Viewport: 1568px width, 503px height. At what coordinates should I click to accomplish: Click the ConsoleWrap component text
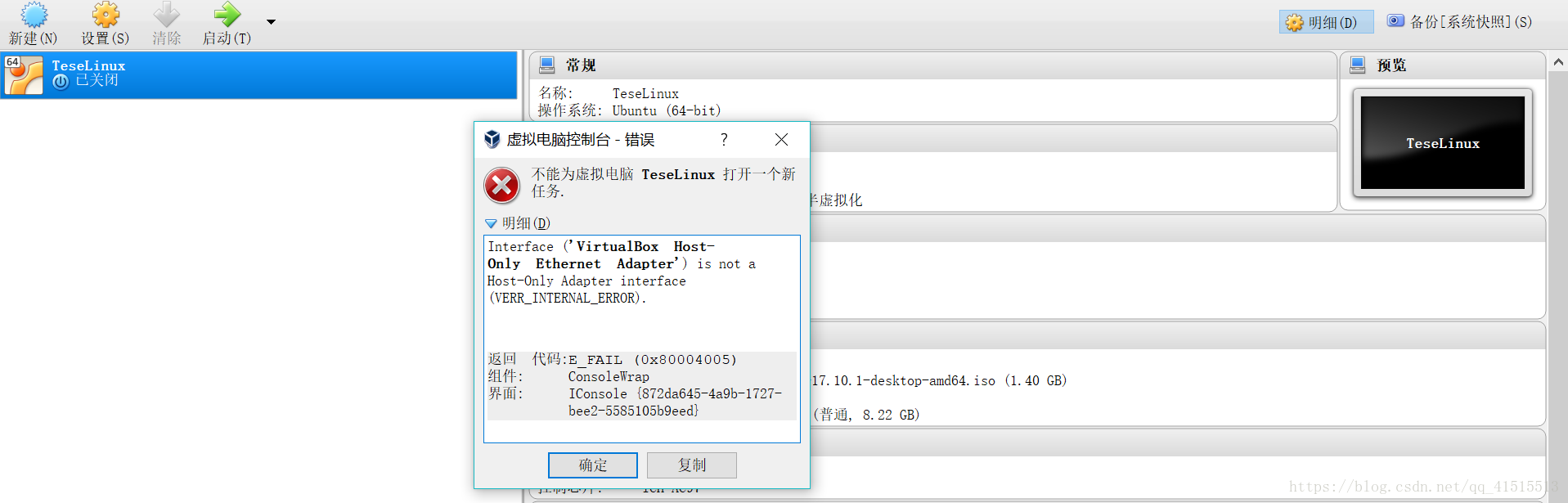click(609, 377)
